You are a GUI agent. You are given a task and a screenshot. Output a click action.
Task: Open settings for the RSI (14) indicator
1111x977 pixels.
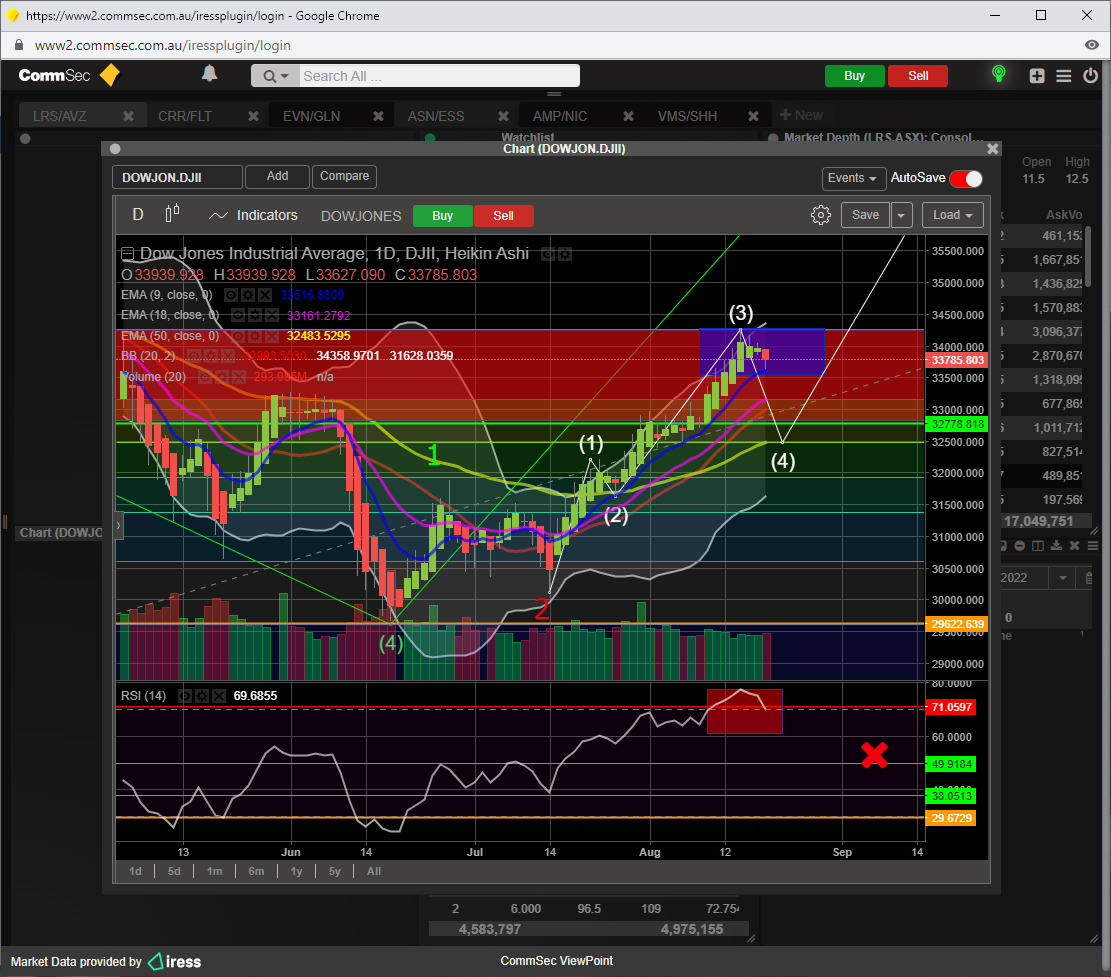pos(202,695)
